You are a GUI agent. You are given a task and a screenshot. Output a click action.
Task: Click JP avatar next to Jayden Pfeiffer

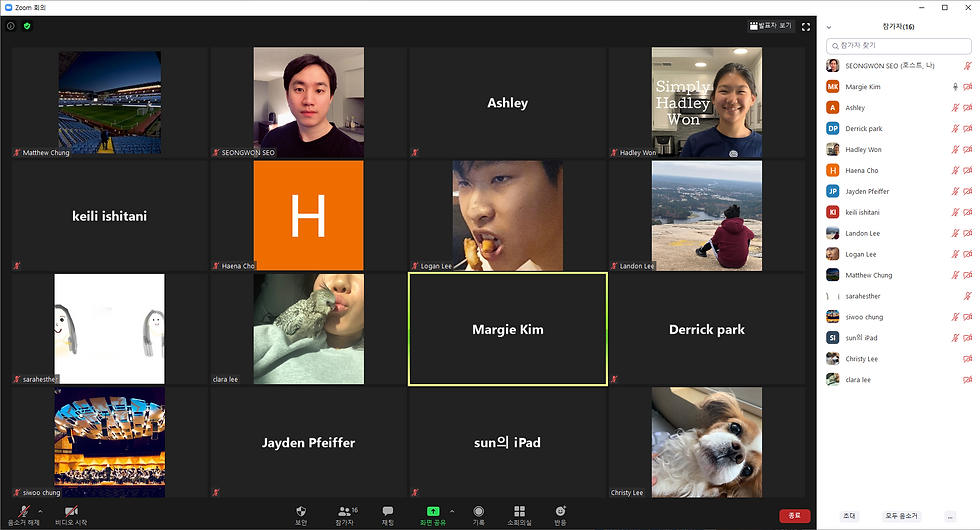[x=832, y=191]
